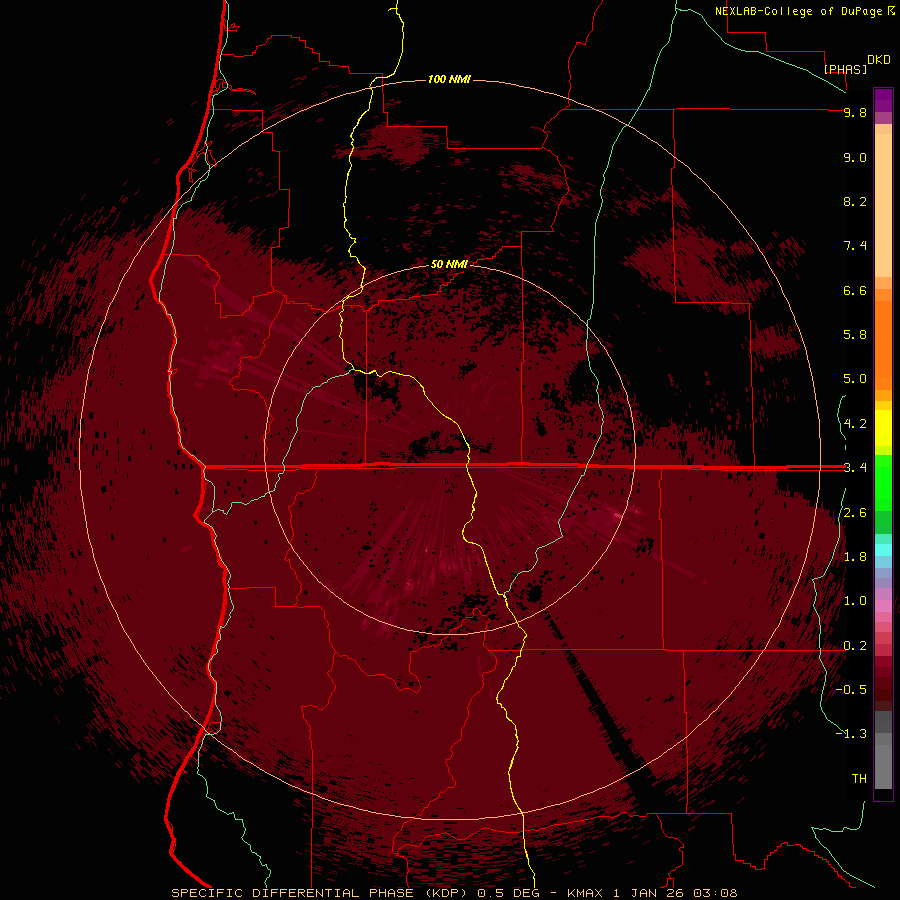Screen dimensions: 900x900
Task: Click the 9.0 legend value
Action: click(x=855, y=157)
